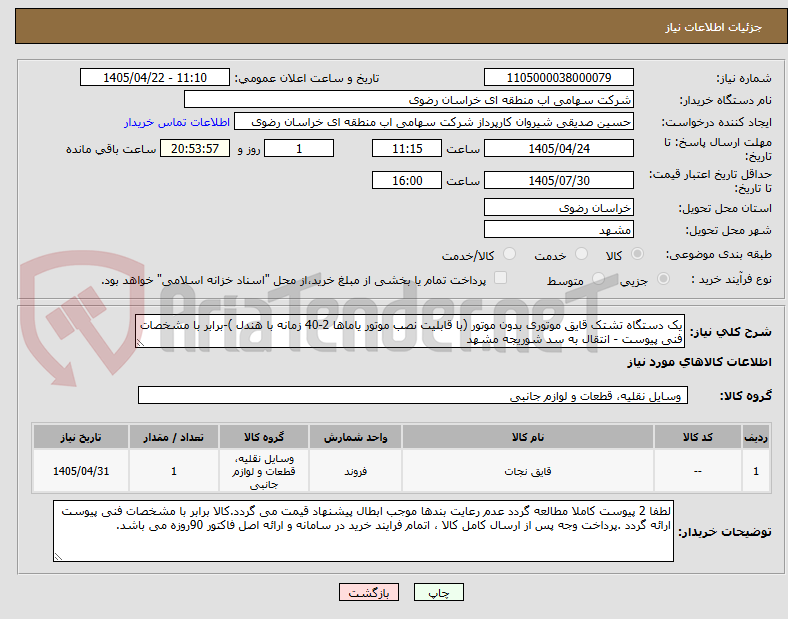
Task: Select the کالا/خدمت radio button
Action: pos(510,254)
